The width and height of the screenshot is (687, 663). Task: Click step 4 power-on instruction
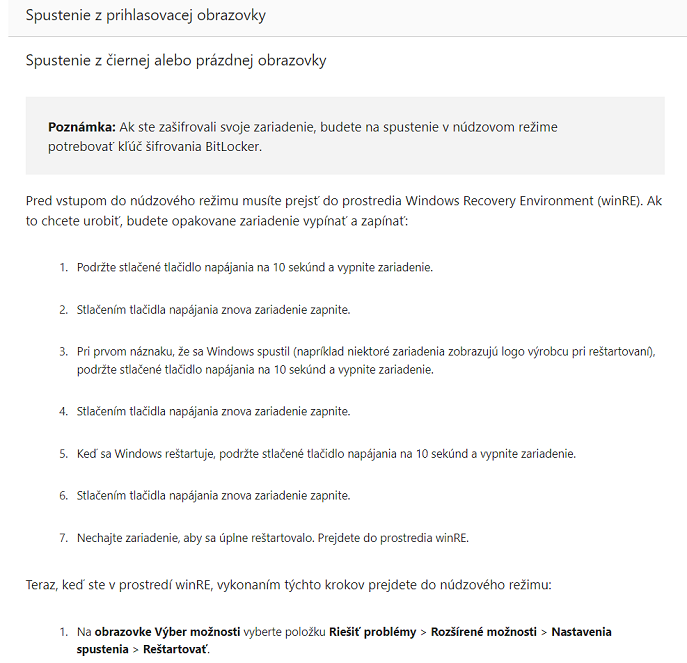[213, 412]
